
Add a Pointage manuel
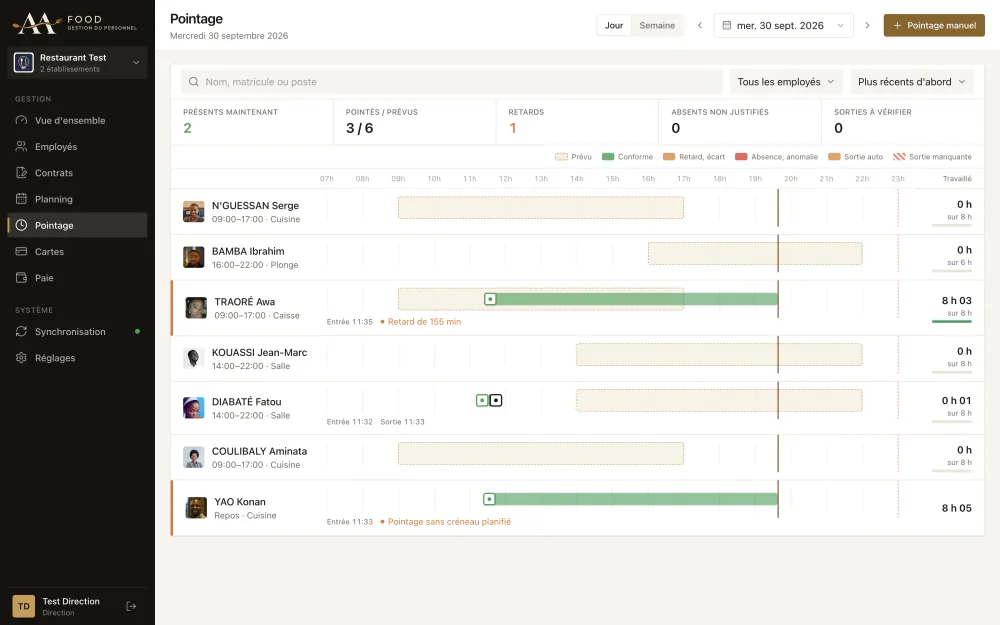point(934,26)
